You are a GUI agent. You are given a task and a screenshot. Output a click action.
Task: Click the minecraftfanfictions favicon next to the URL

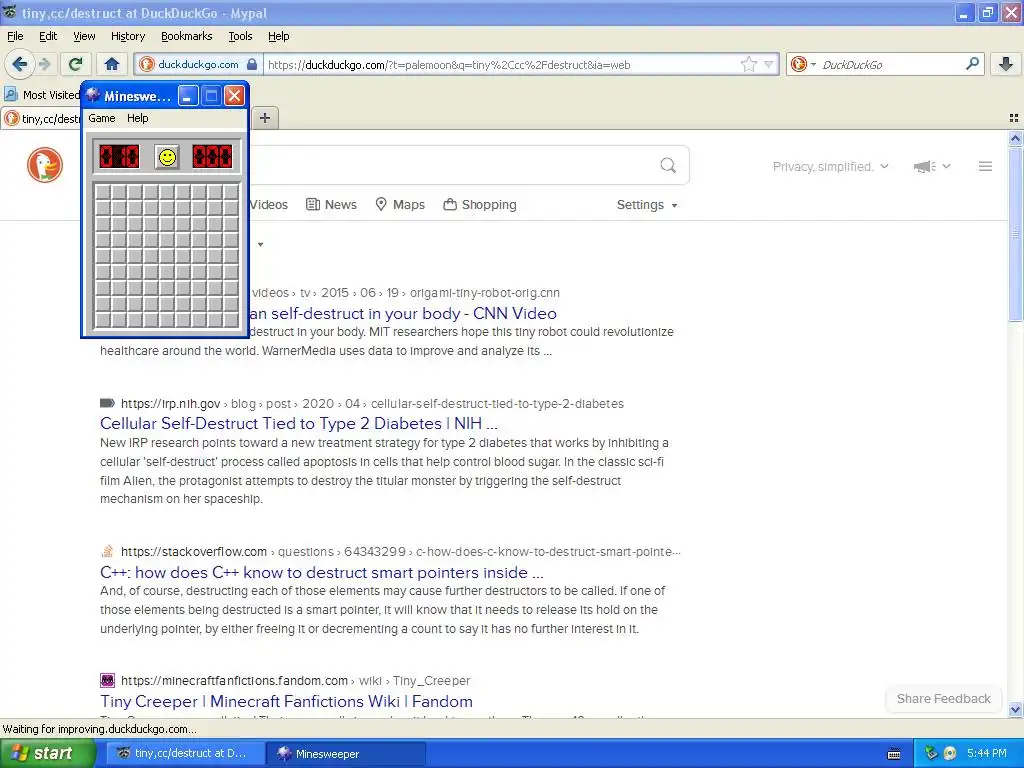point(107,680)
